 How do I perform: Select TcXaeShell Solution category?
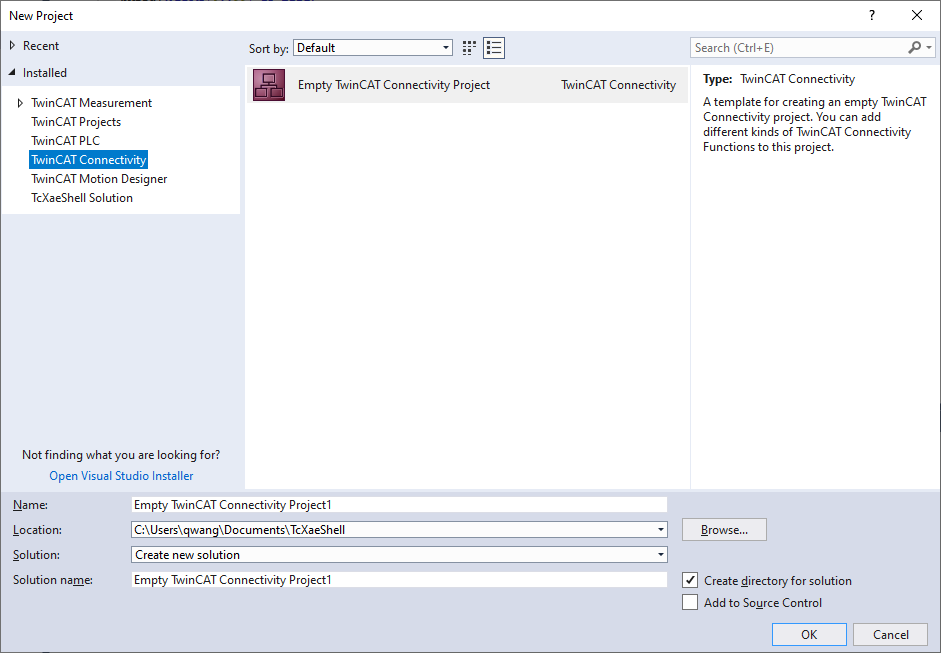(81, 198)
